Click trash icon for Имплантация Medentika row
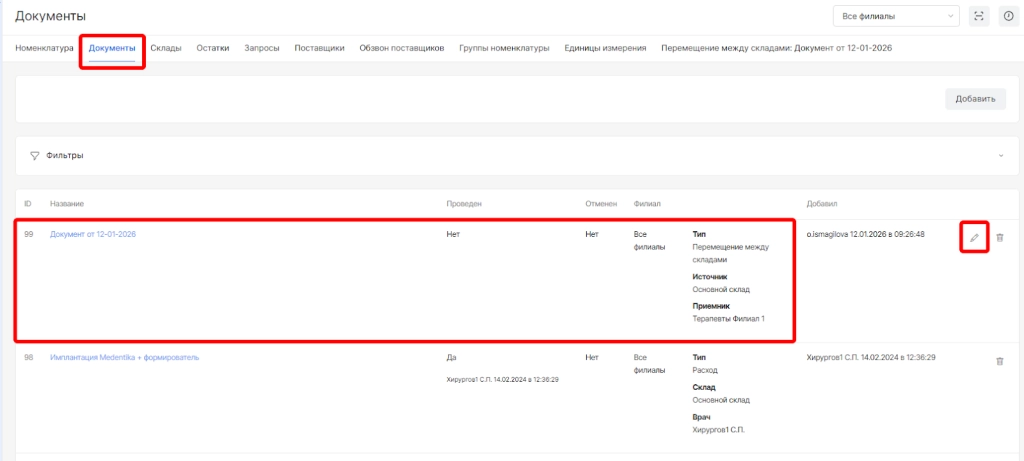Screen dimensions: 1024x461 point(1000,361)
